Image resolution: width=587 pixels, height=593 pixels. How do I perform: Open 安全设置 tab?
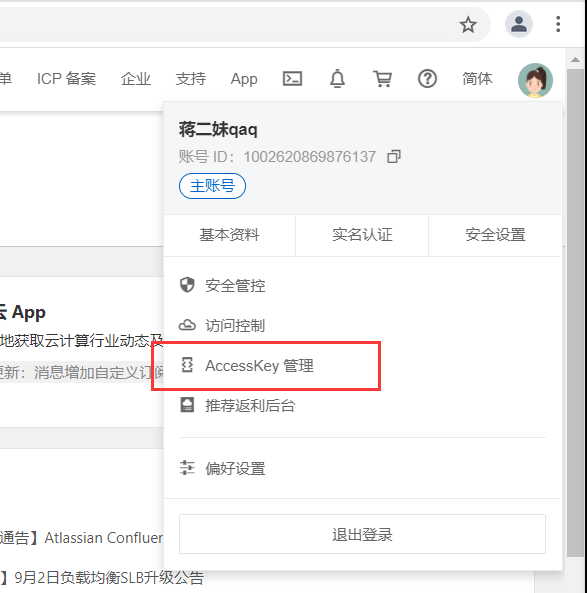coord(495,235)
